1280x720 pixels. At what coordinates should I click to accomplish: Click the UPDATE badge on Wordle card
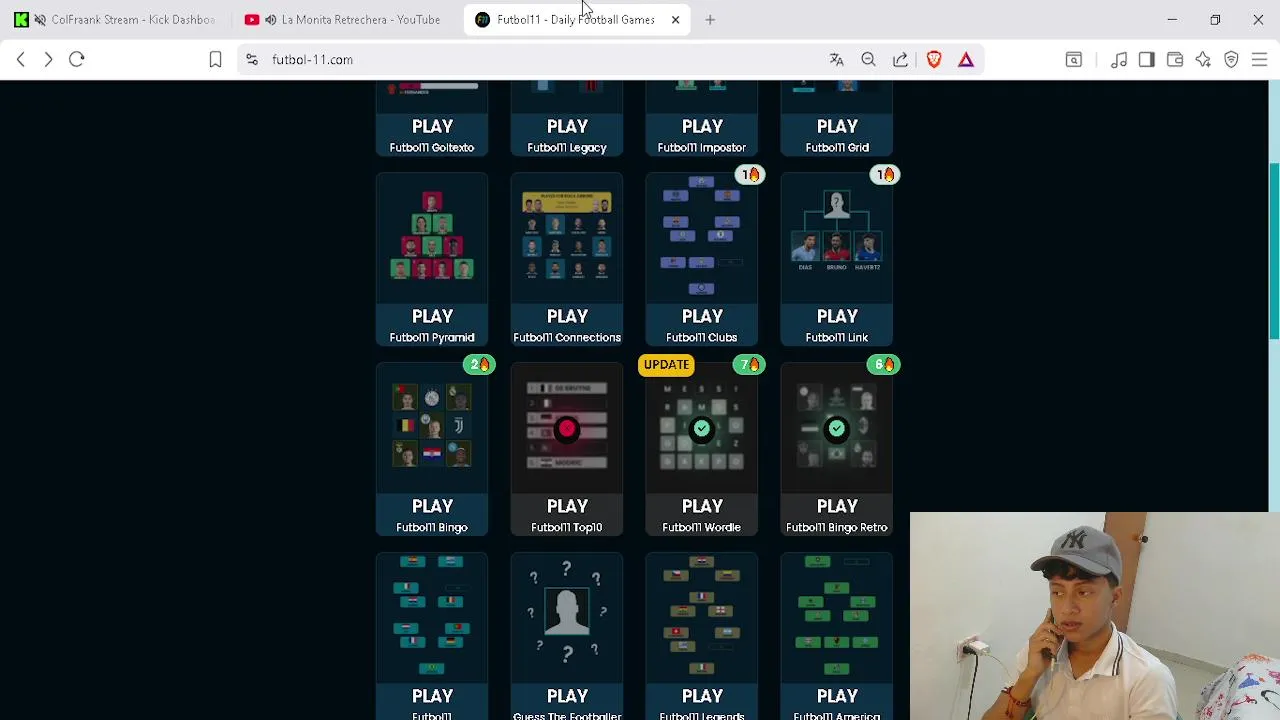pos(666,364)
